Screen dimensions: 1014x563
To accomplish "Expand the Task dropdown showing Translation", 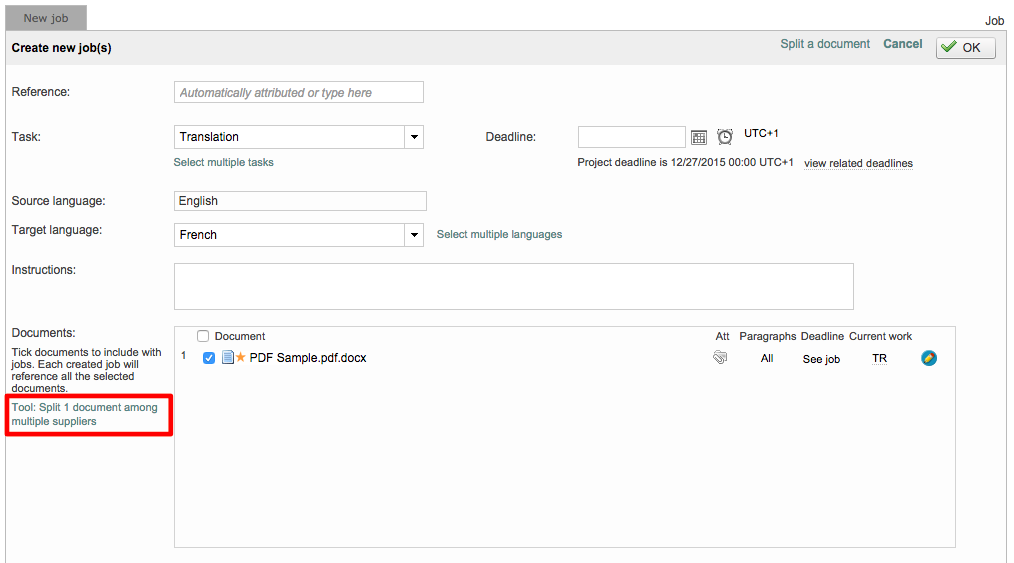I will click(x=413, y=137).
